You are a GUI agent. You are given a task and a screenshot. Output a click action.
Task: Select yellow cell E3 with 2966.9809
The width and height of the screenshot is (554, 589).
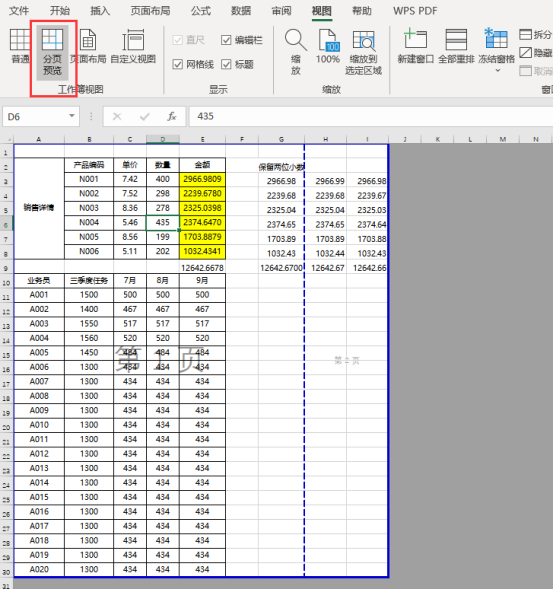pos(202,179)
